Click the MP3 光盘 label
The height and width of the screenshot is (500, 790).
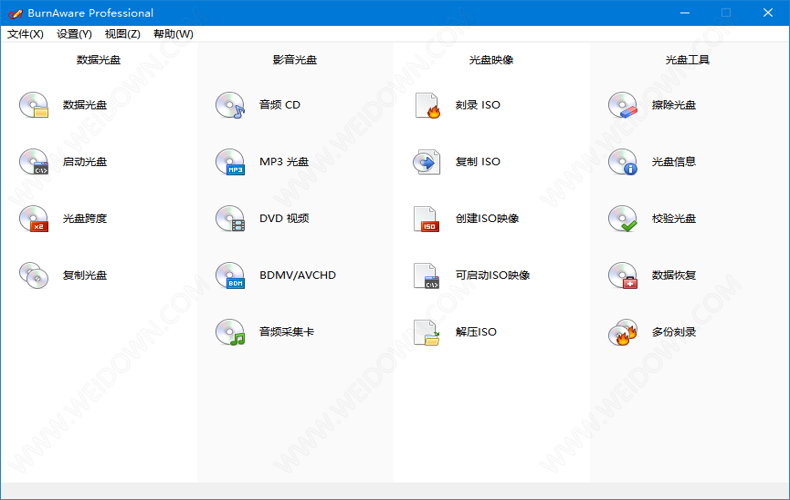click(284, 162)
